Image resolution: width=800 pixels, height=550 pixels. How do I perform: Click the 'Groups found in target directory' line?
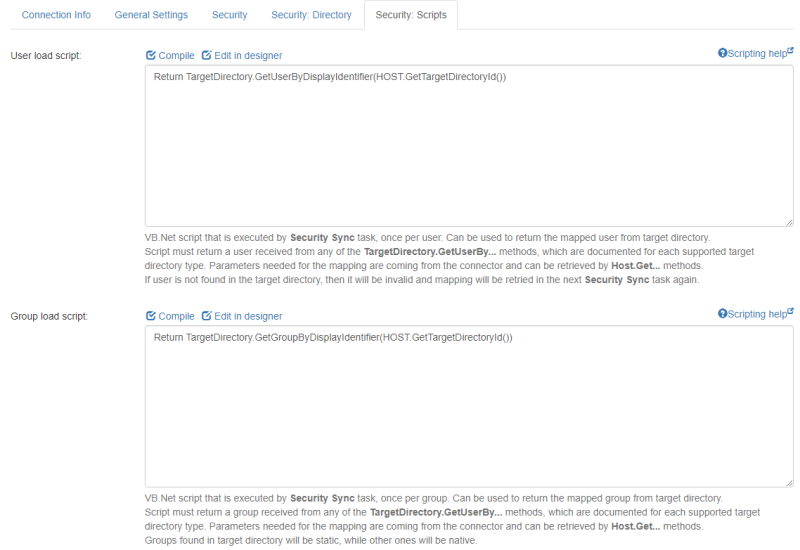coord(311,540)
